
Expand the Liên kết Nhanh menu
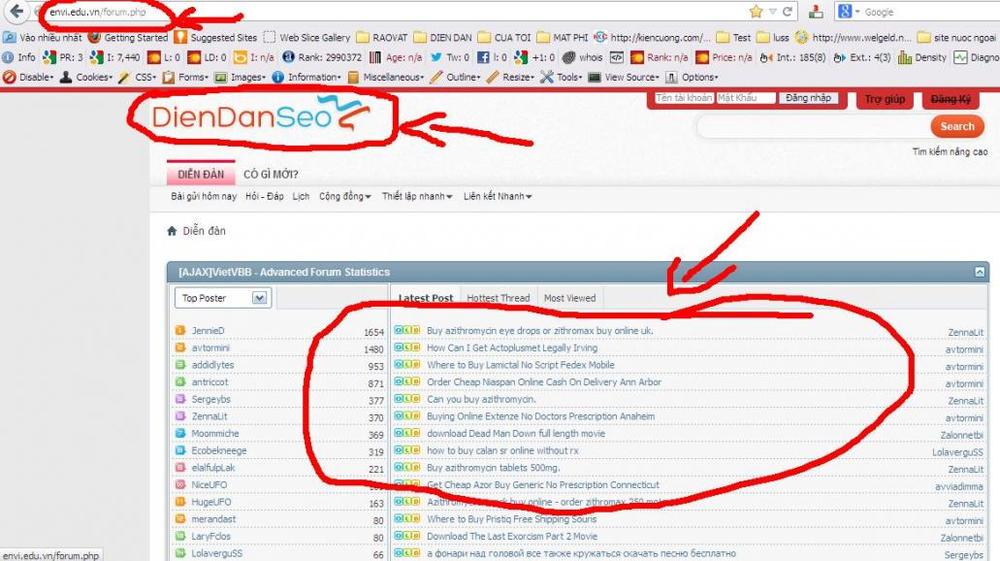(497, 196)
